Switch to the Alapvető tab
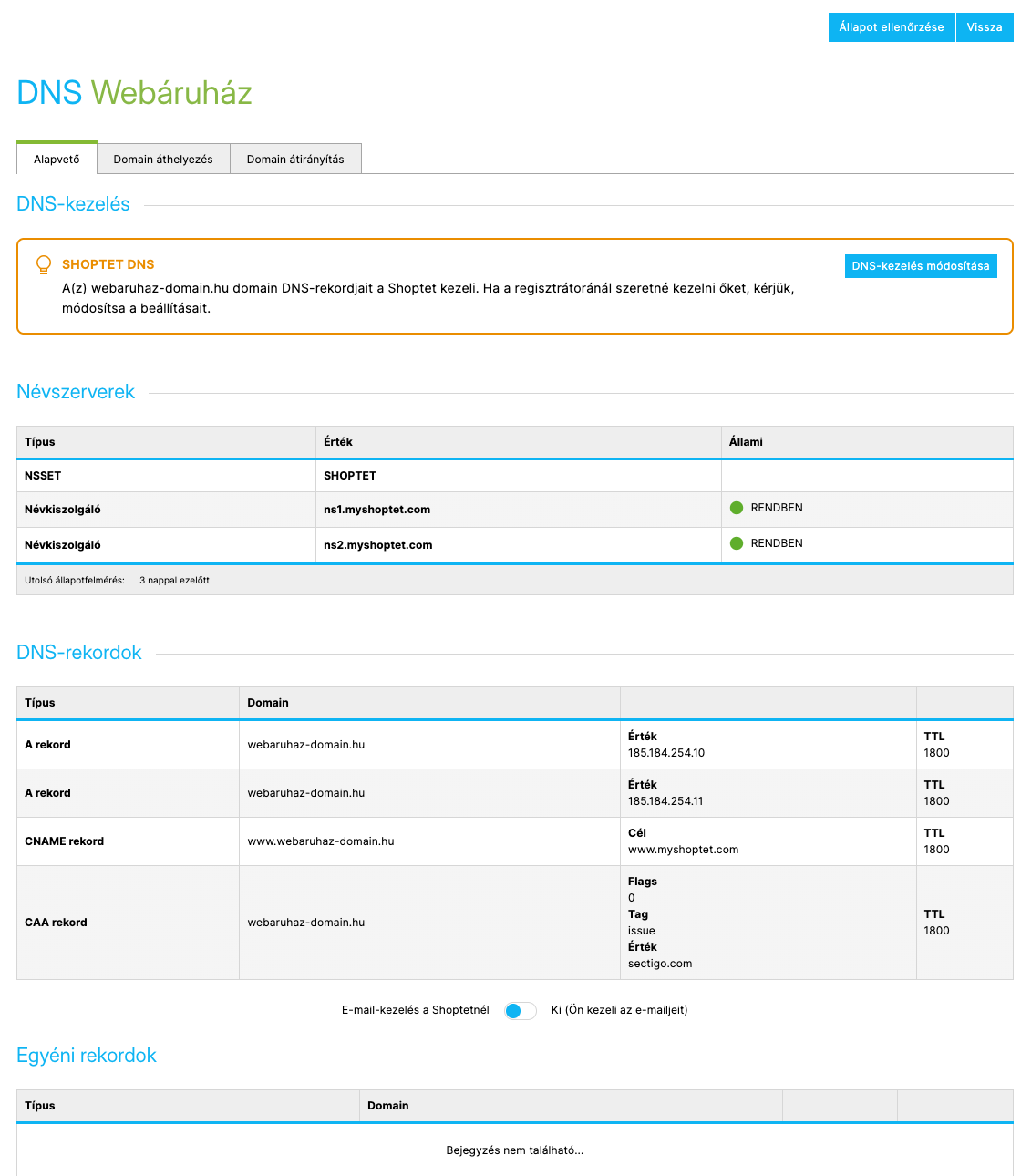This screenshot has height=1176, width=1021. pyautogui.click(x=57, y=159)
